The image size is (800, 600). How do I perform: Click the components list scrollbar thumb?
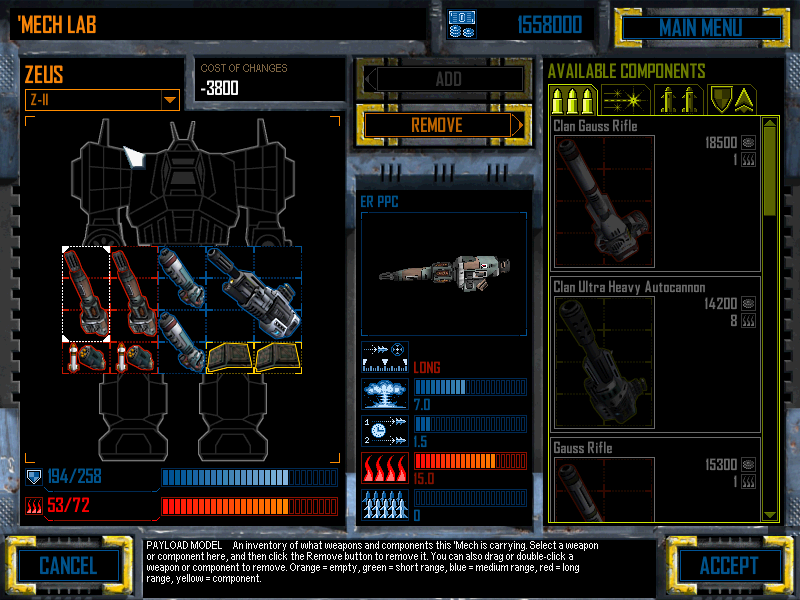[770, 172]
